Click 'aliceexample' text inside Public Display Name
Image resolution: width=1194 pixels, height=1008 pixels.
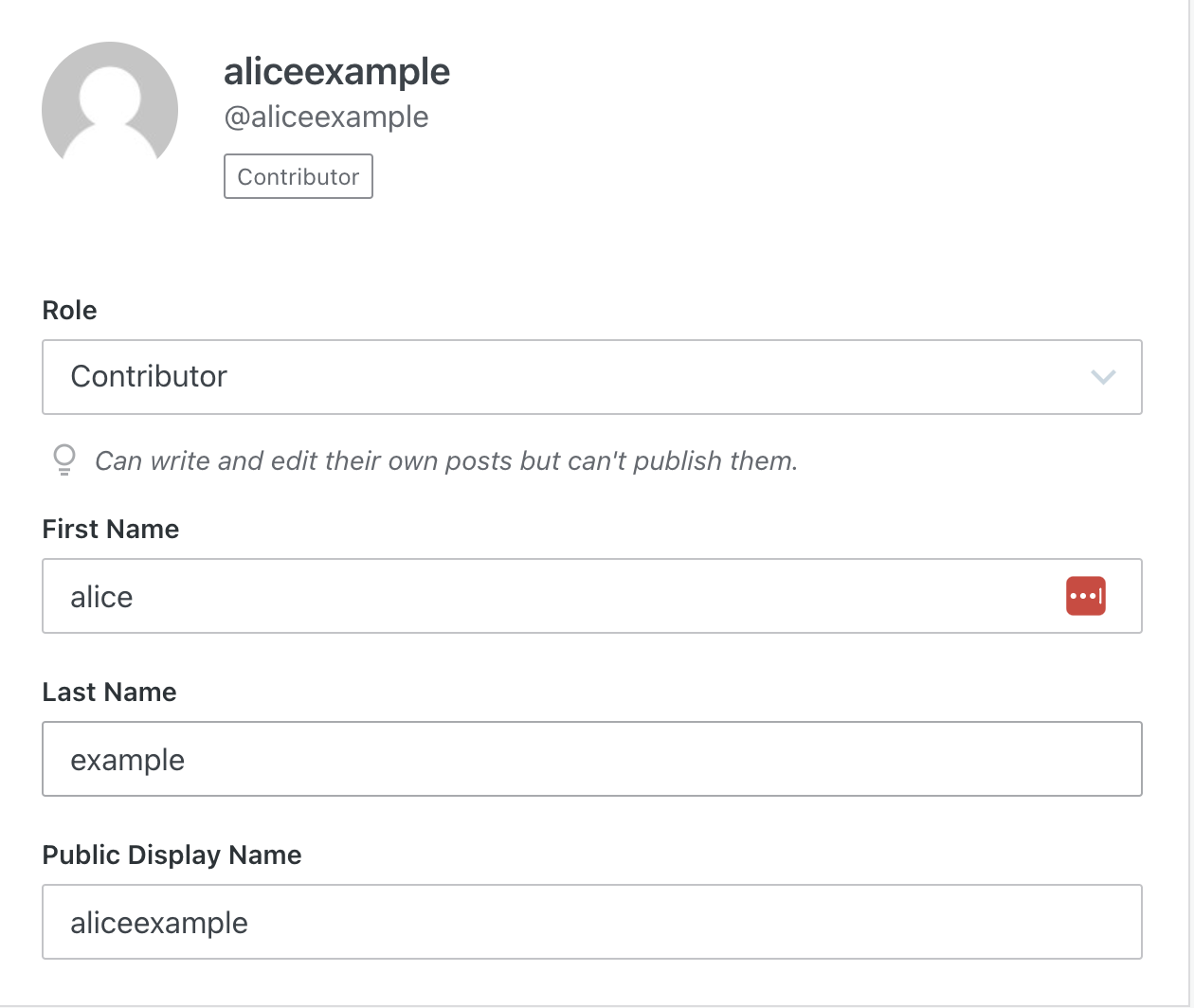159,924
